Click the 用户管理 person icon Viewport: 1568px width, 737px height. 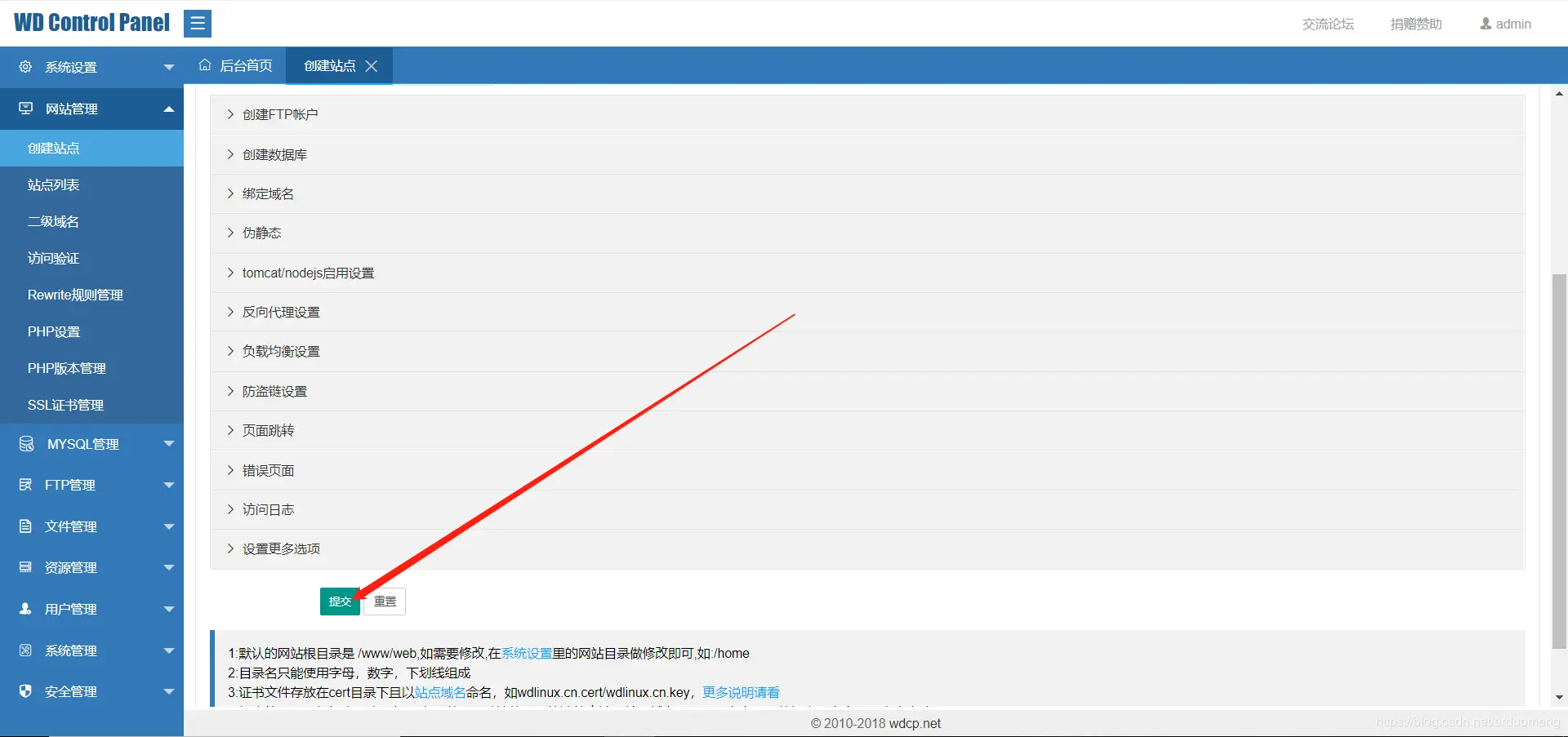tap(25, 609)
